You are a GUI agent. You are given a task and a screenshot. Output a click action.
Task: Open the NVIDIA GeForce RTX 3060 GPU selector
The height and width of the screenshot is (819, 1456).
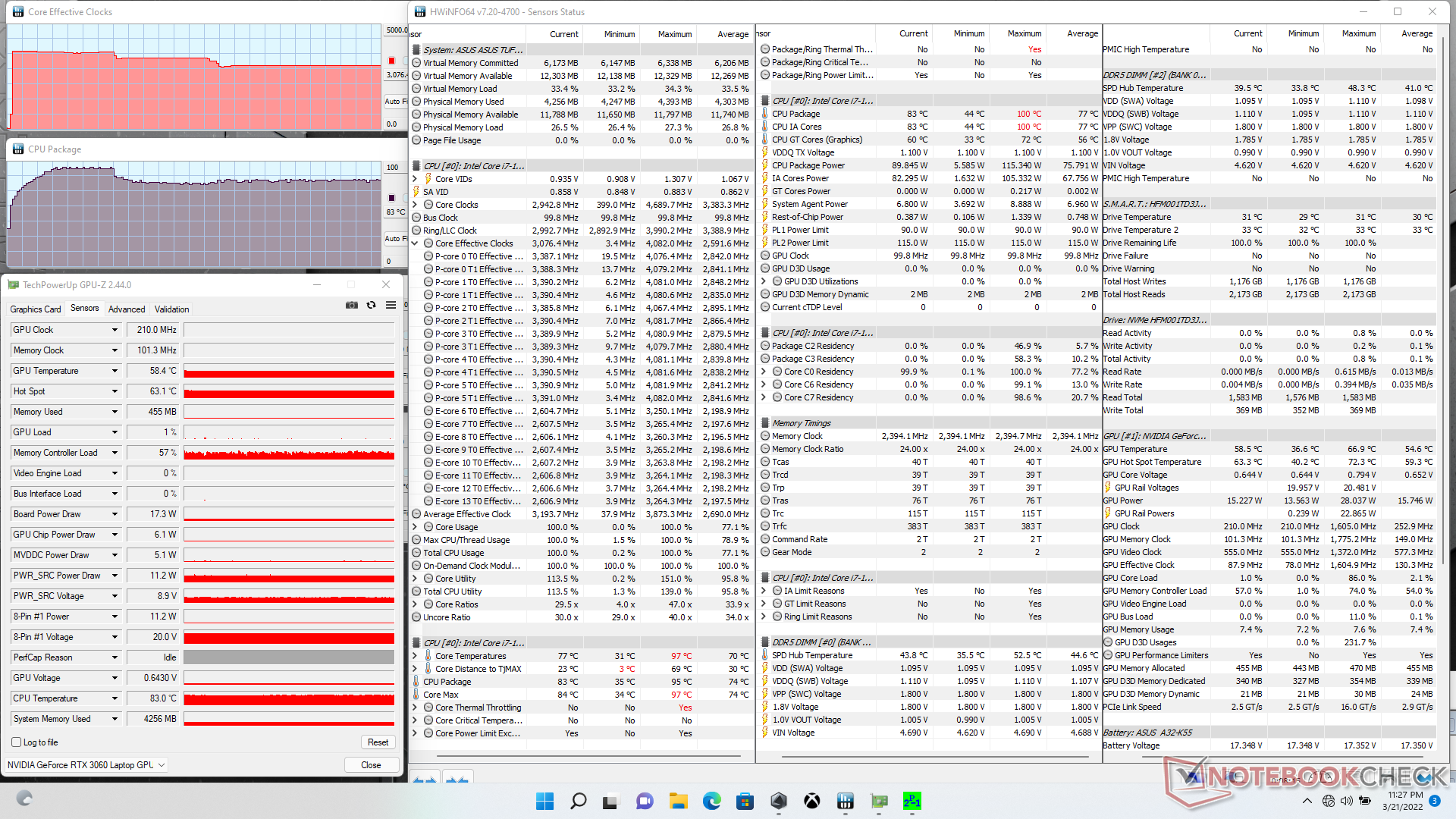(x=86, y=764)
